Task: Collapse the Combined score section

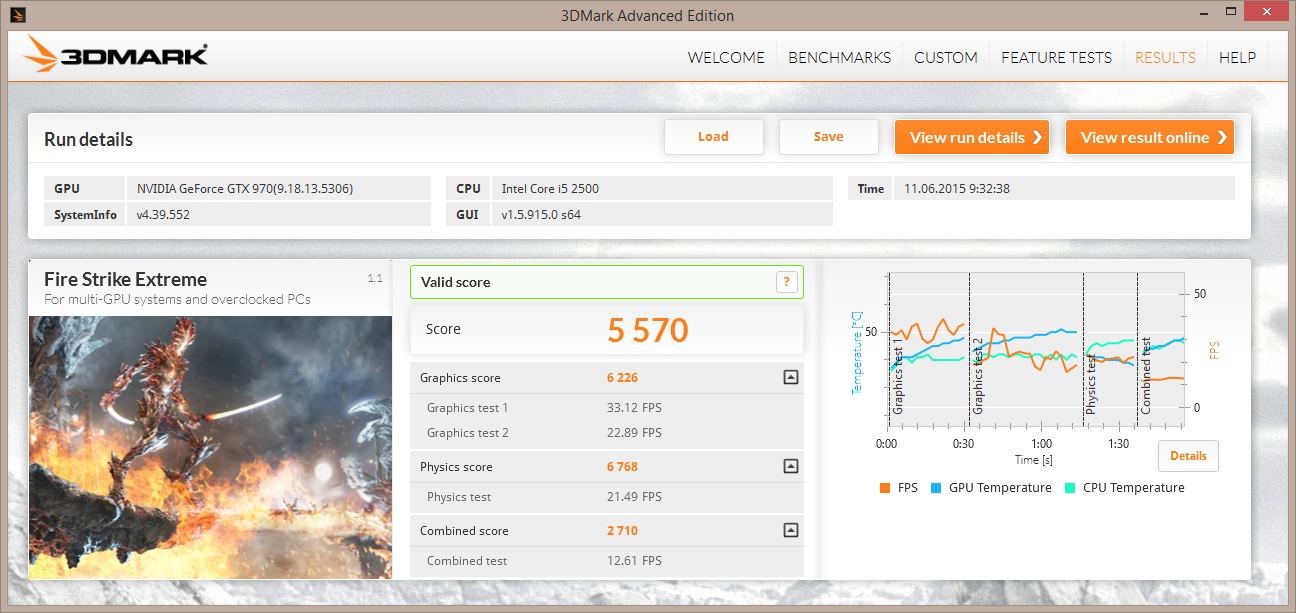Action: 790,531
